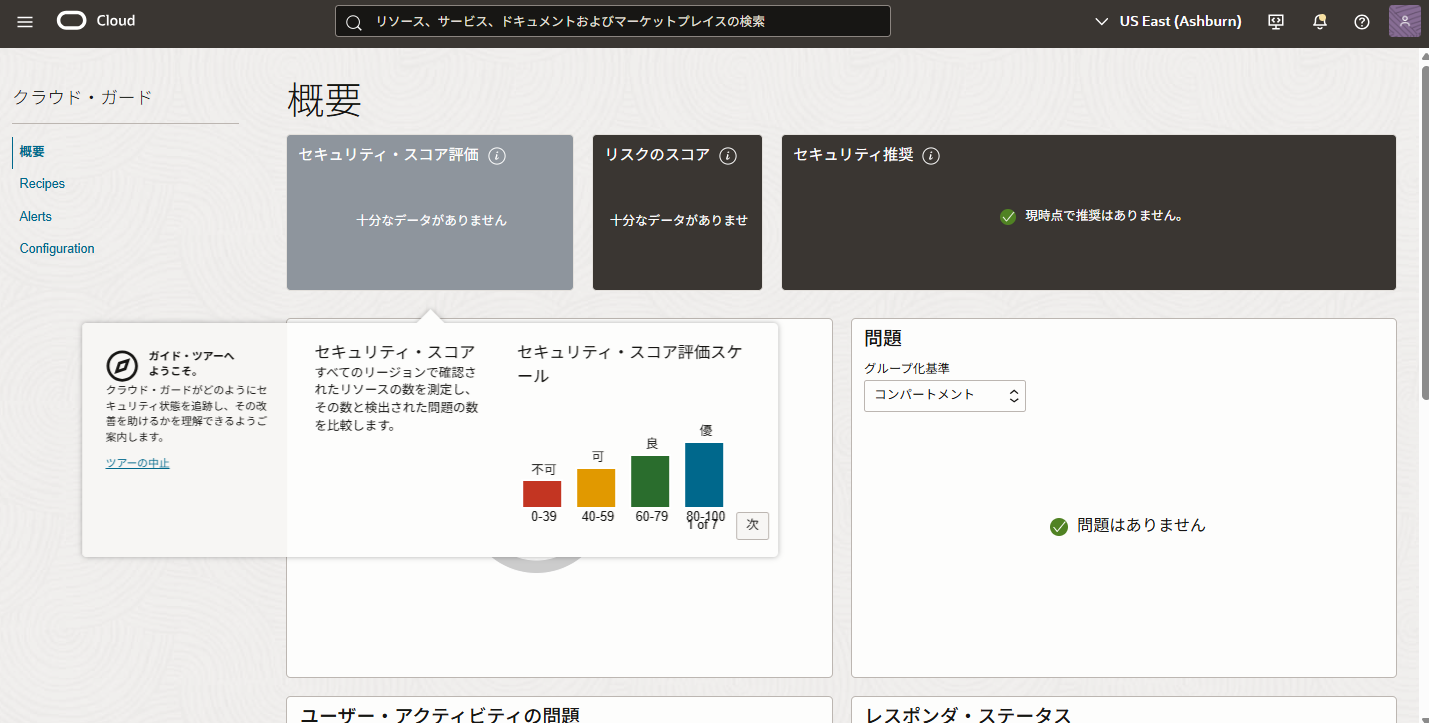
Task: Select 概要 in the sidebar
Action: coord(32,152)
